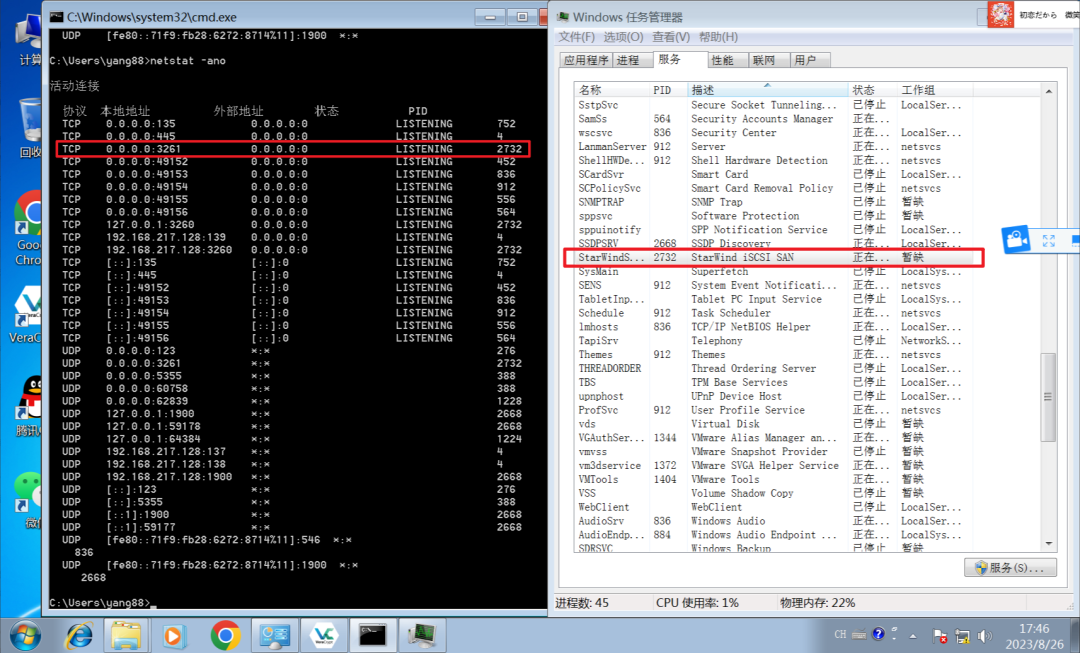
Task: Select the StarWind iSCSI SAN service row
Action: (x=773, y=257)
